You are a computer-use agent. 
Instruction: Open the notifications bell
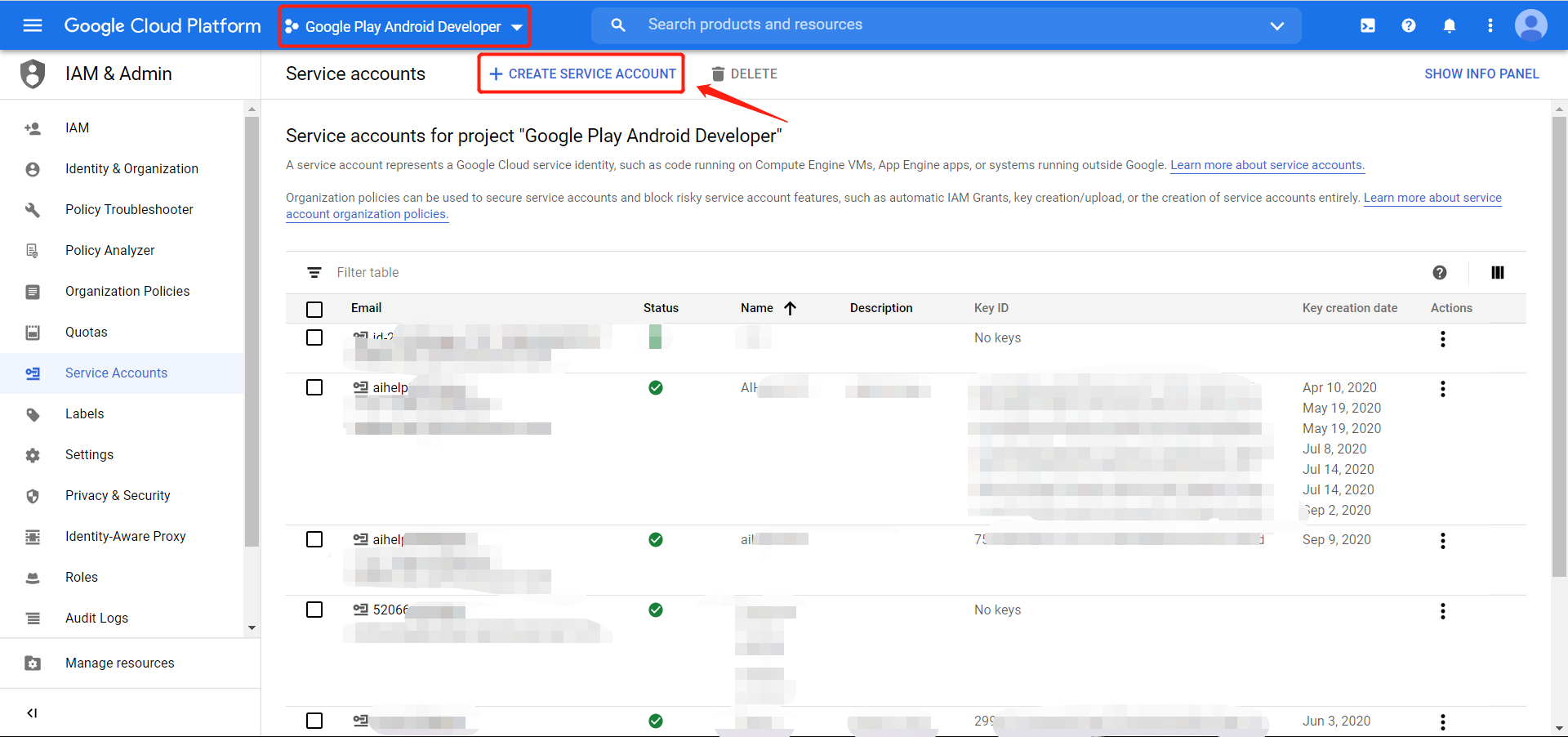1450,25
